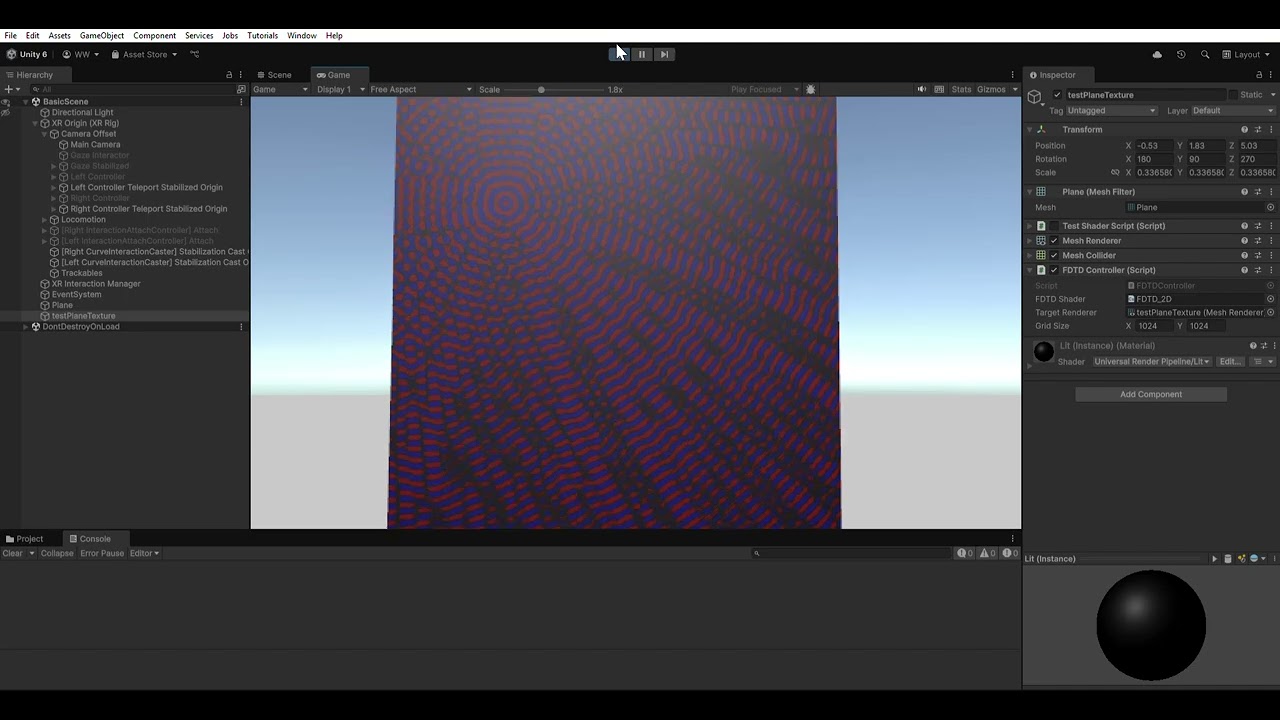The width and height of the screenshot is (1280, 720).
Task: Open the FDTD Shader object picker circle
Action: pos(1271,299)
